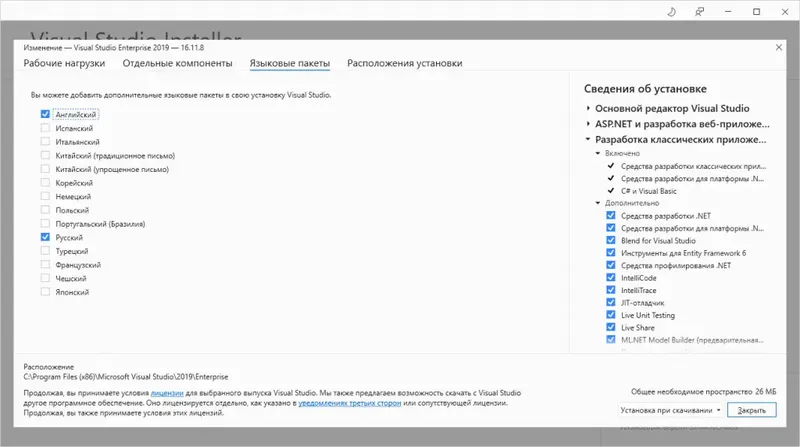This screenshot has width=800, height=447.
Task: Tick the Польский checkbox
Action: pyautogui.click(x=45, y=210)
